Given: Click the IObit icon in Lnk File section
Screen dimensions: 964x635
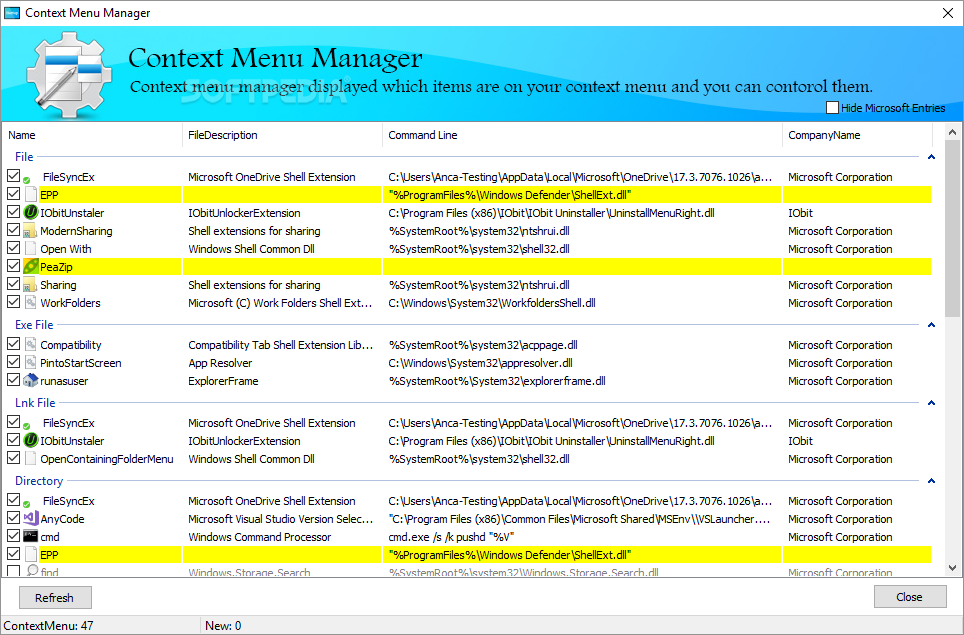Looking at the screenshot, I should click(31, 441).
